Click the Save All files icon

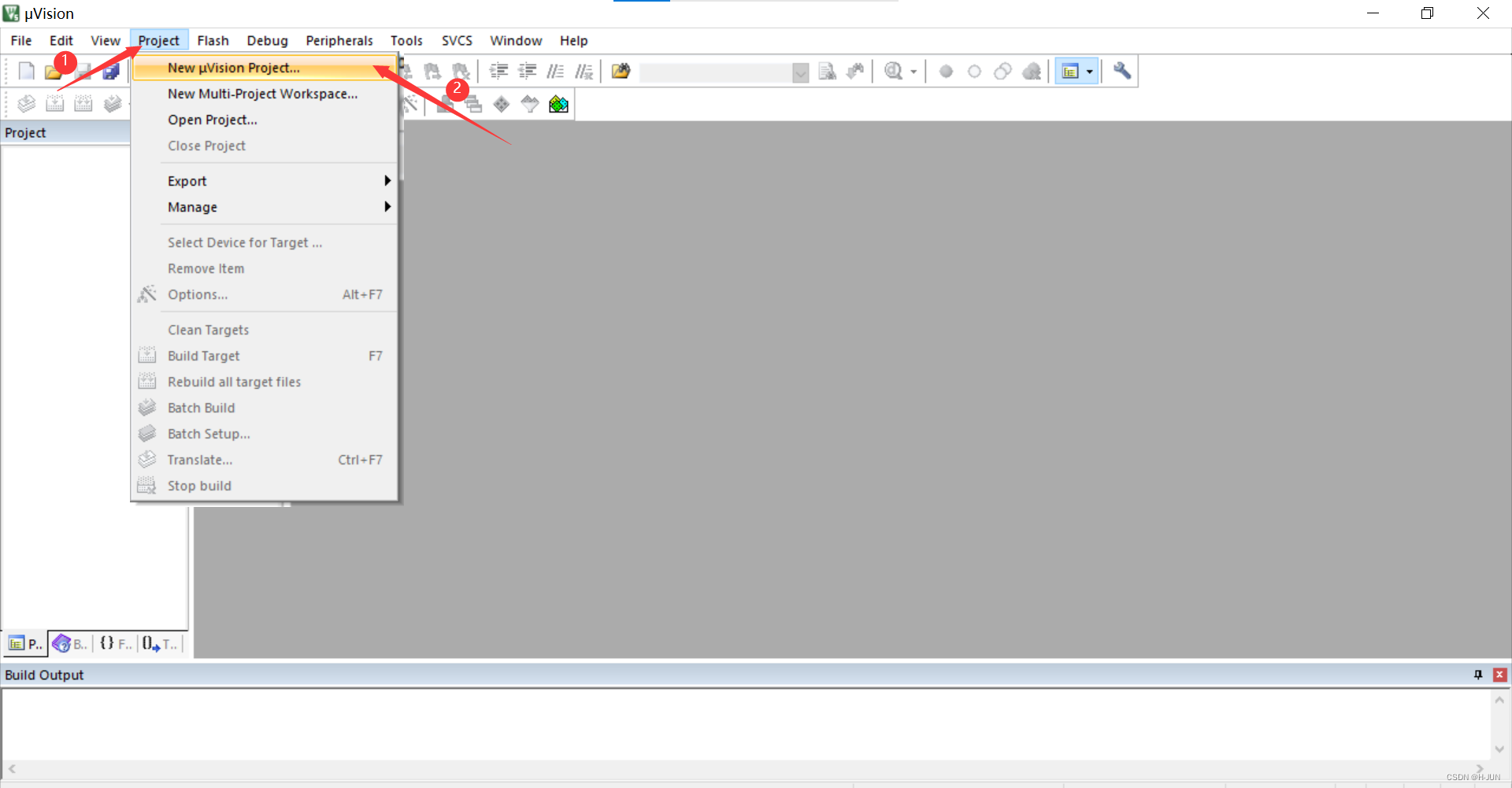[111, 72]
